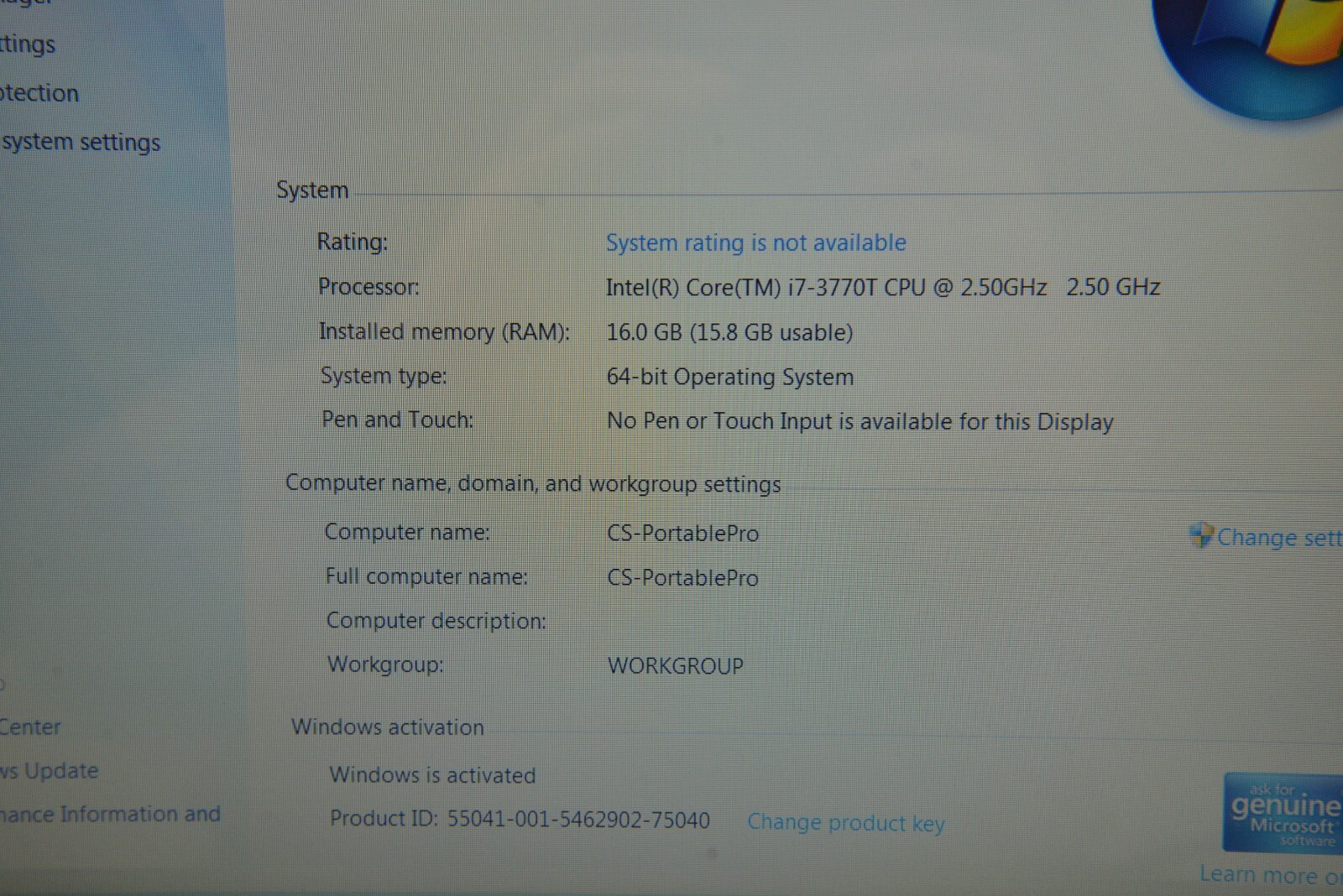The image size is (1343, 896).
Task: Open Windows Update from the sidebar
Action: coord(49,771)
